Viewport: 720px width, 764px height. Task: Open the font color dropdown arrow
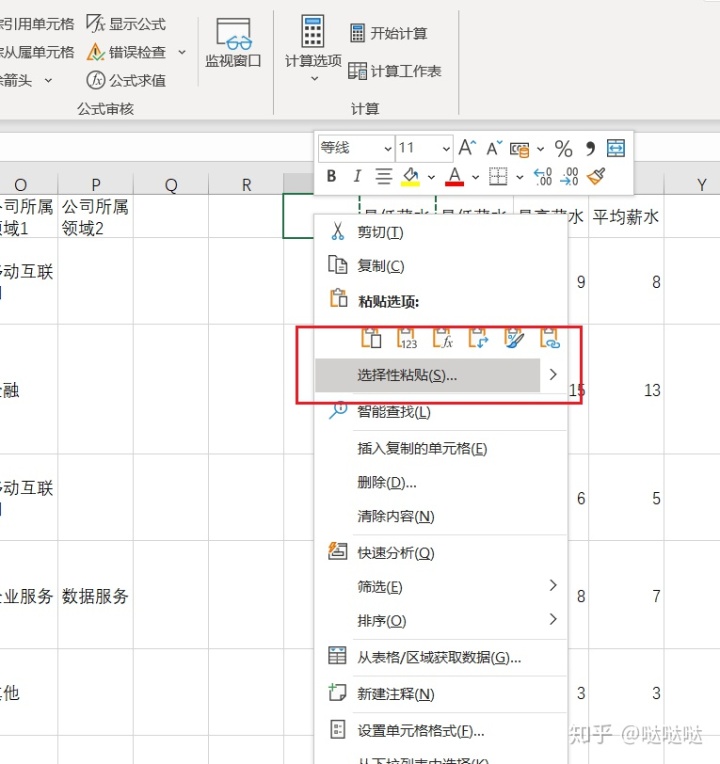coord(475,177)
